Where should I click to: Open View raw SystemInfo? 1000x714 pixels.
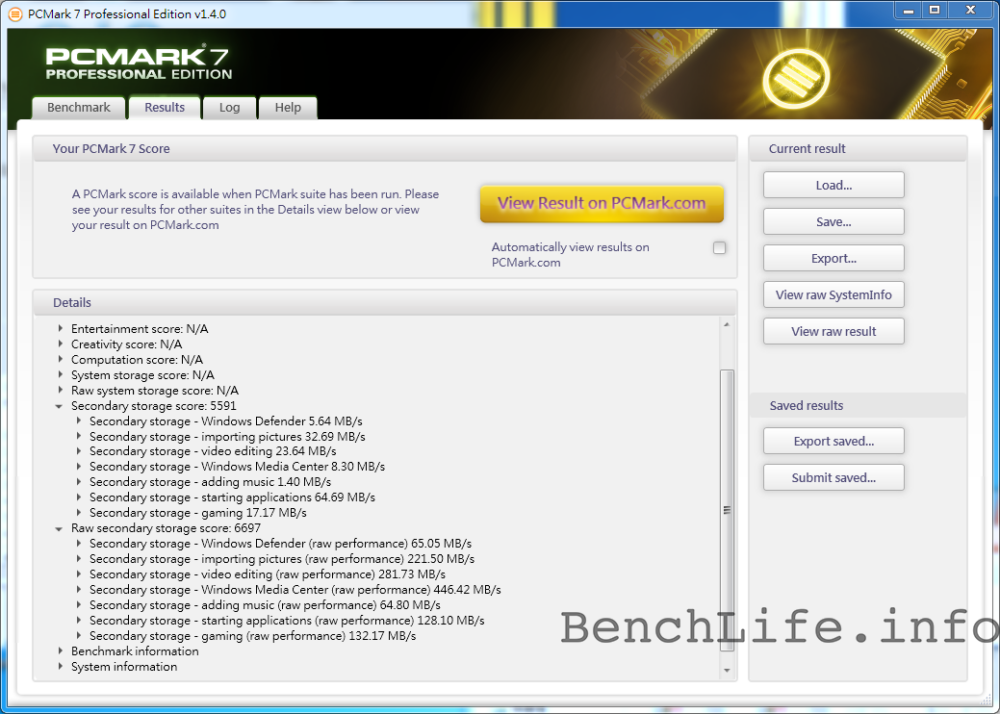(834, 295)
